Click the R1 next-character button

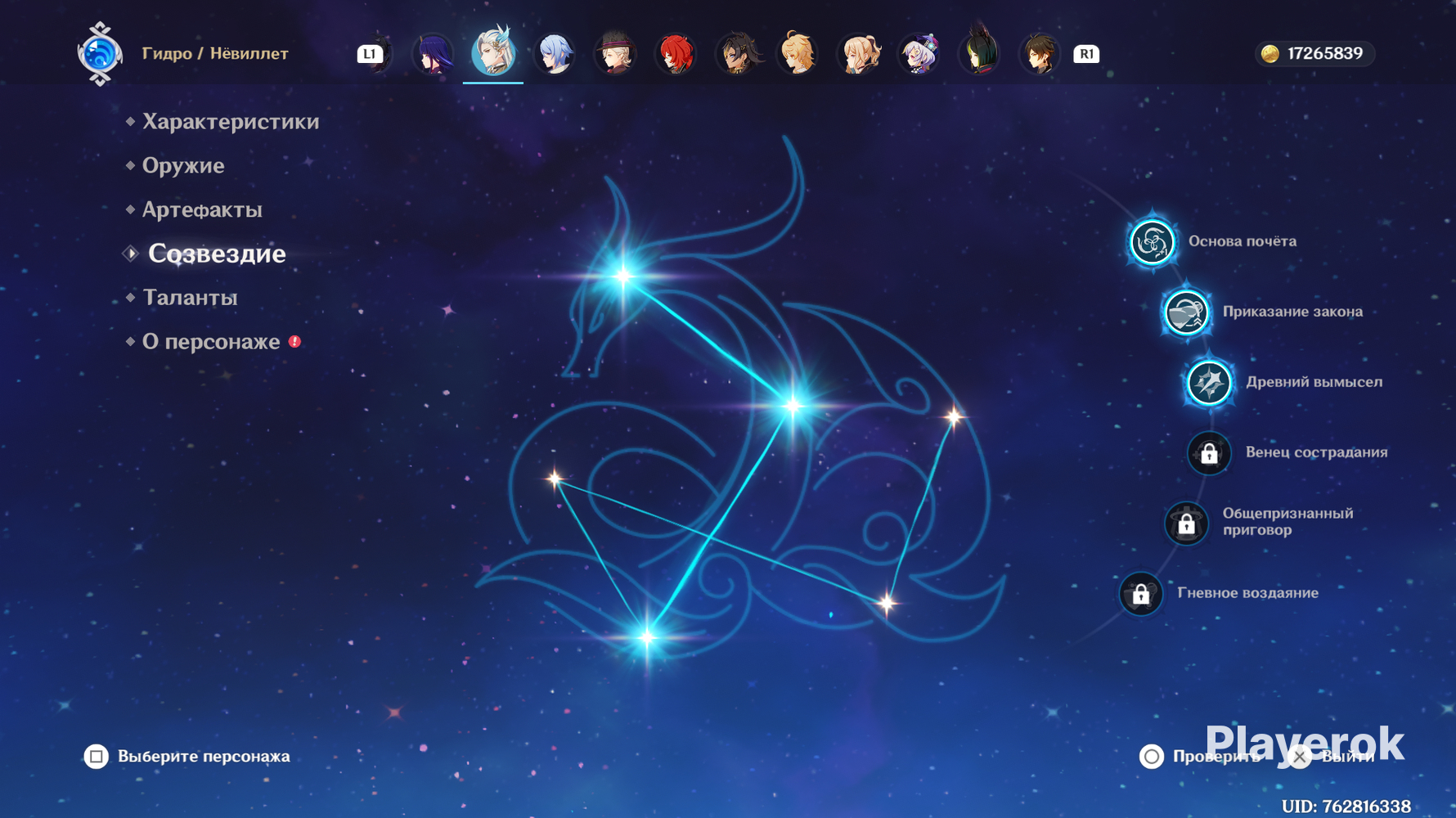(x=1085, y=54)
